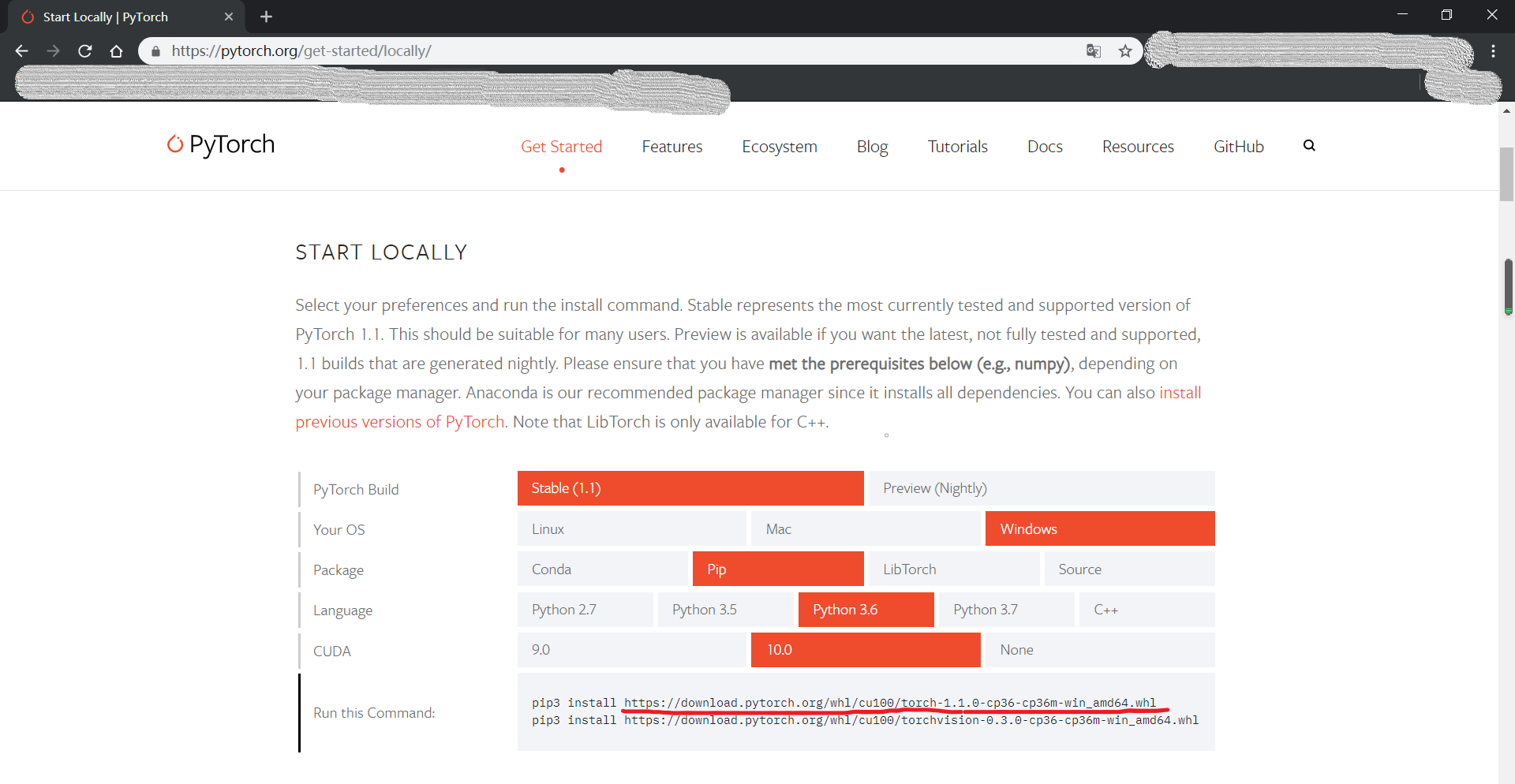Open the Features nav item

pyautogui.click(x=672, y=147)
